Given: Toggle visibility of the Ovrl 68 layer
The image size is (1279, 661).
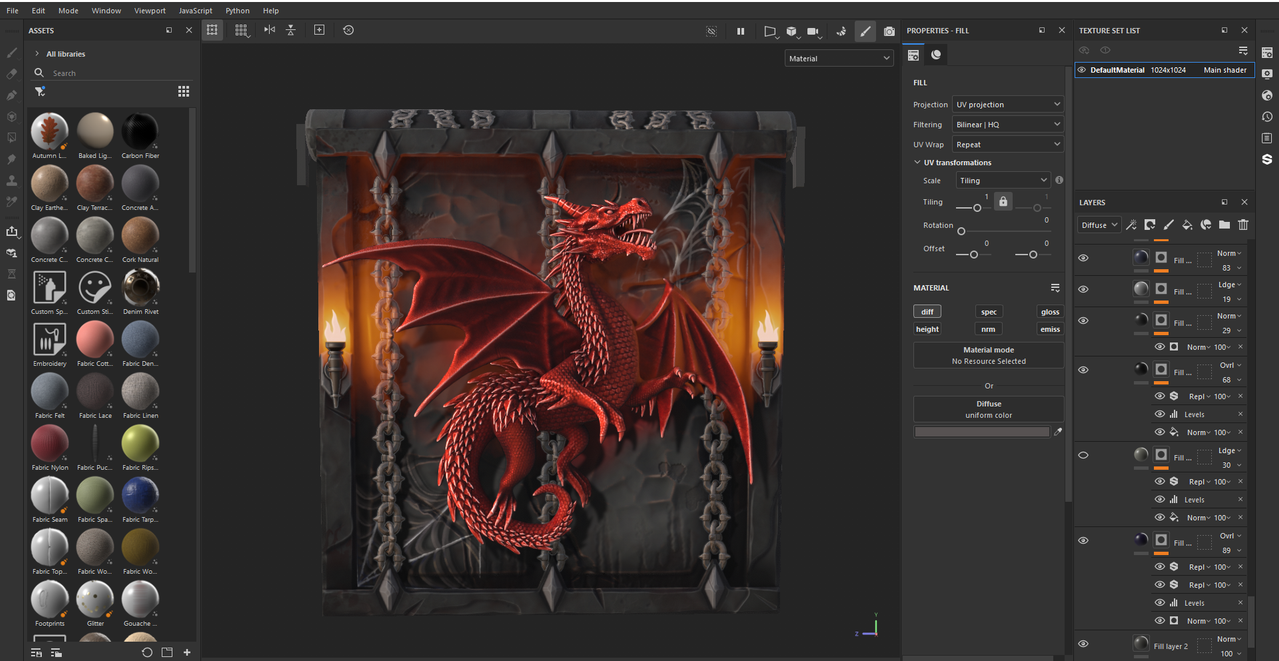Looking at the screenshot, I should tap(1083, 370).
